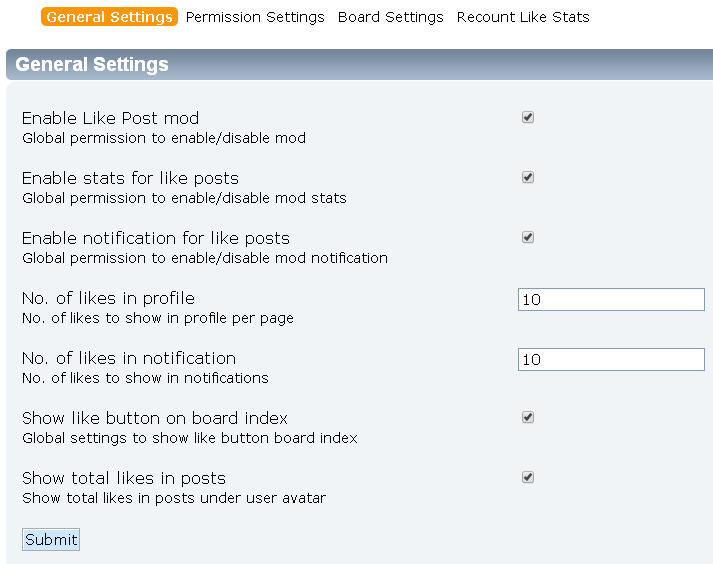This screenshot has height=564, width=713.
Task: Click the "Enable notification for like posts" label
Action: tap(155, 238)
